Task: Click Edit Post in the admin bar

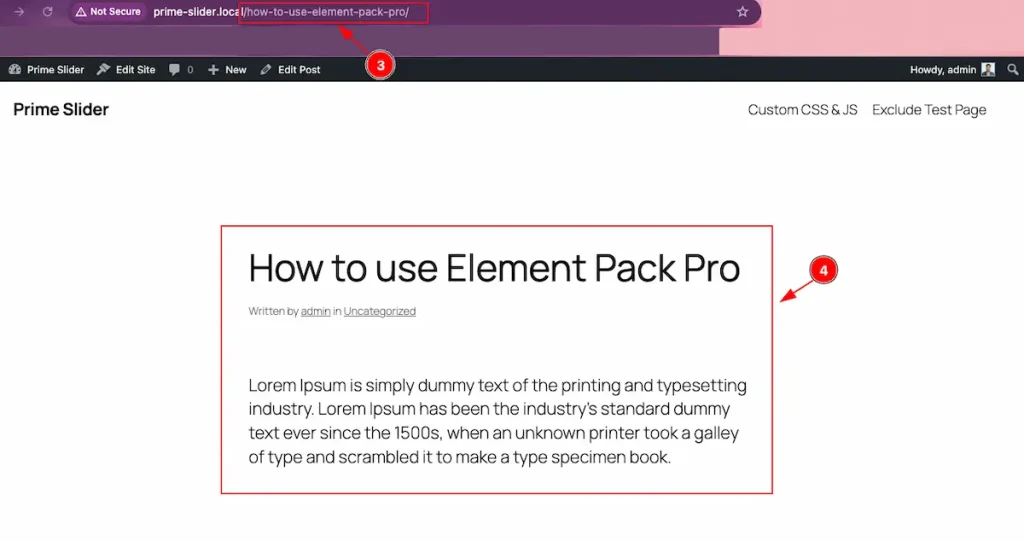Action: [290, 70]
